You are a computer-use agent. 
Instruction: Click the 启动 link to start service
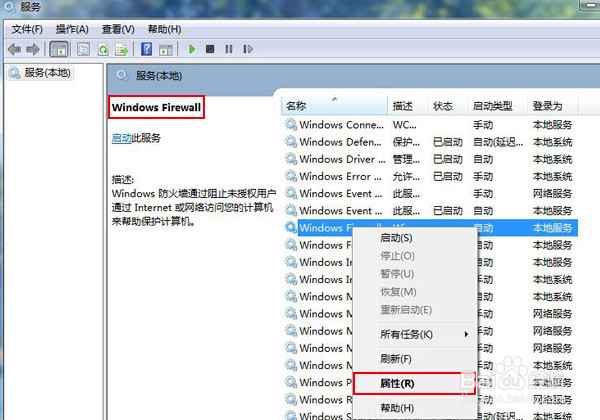pos(122,138)
